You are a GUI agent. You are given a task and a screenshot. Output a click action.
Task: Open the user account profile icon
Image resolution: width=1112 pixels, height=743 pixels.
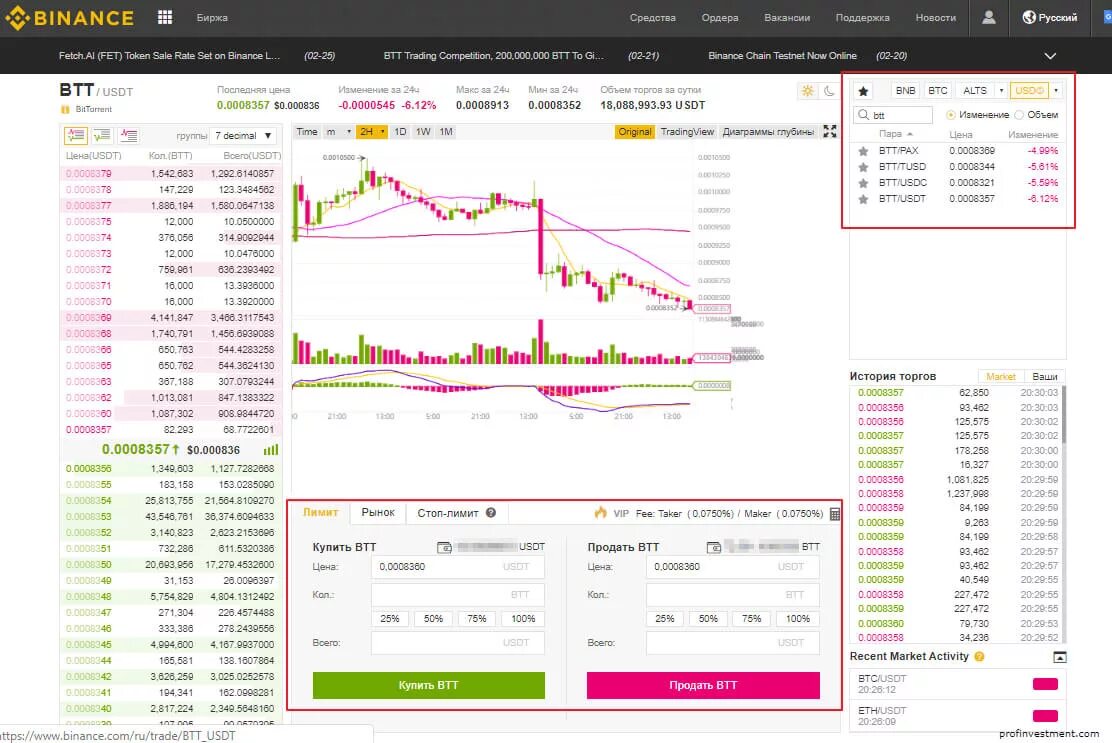point(988,17)
